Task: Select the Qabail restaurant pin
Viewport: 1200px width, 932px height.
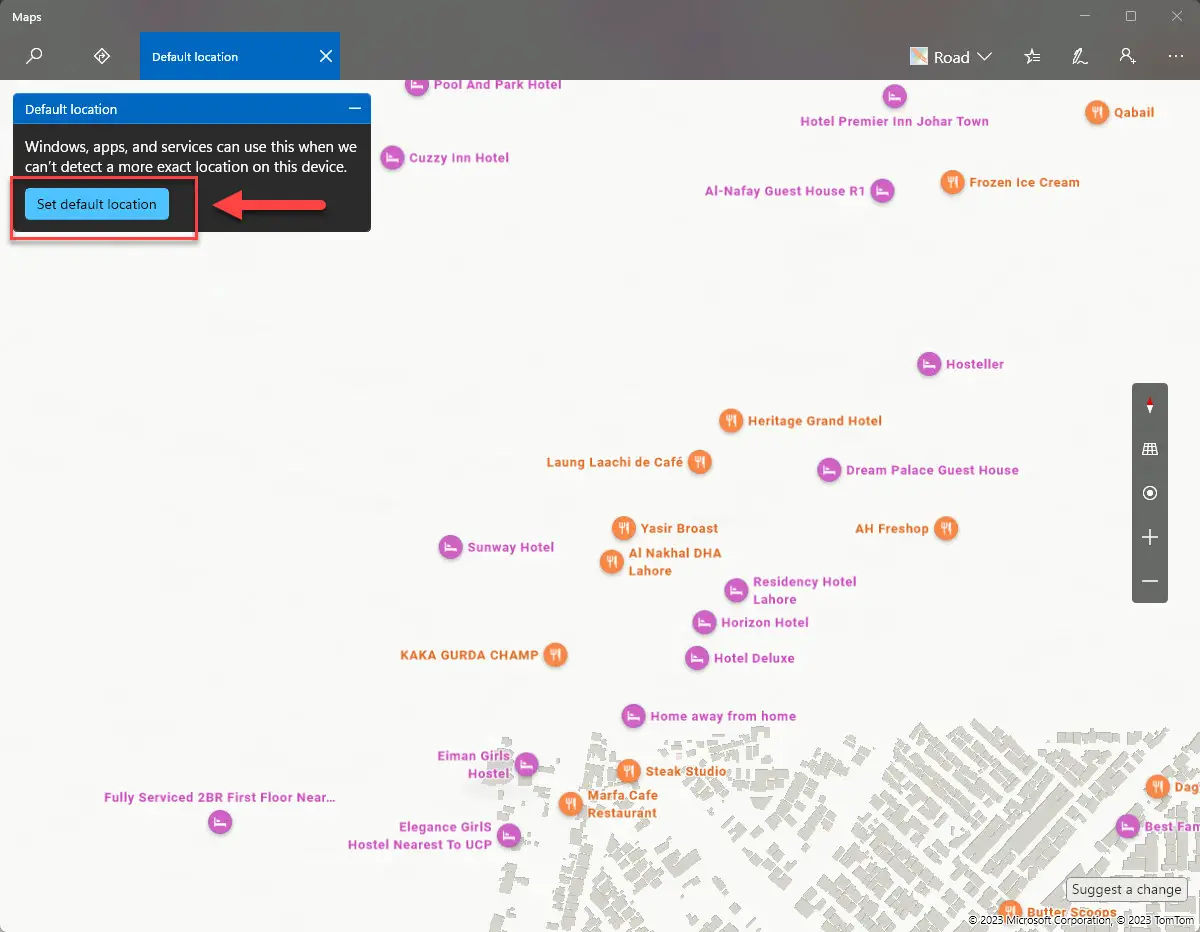Action: [x=1097, y=112]
